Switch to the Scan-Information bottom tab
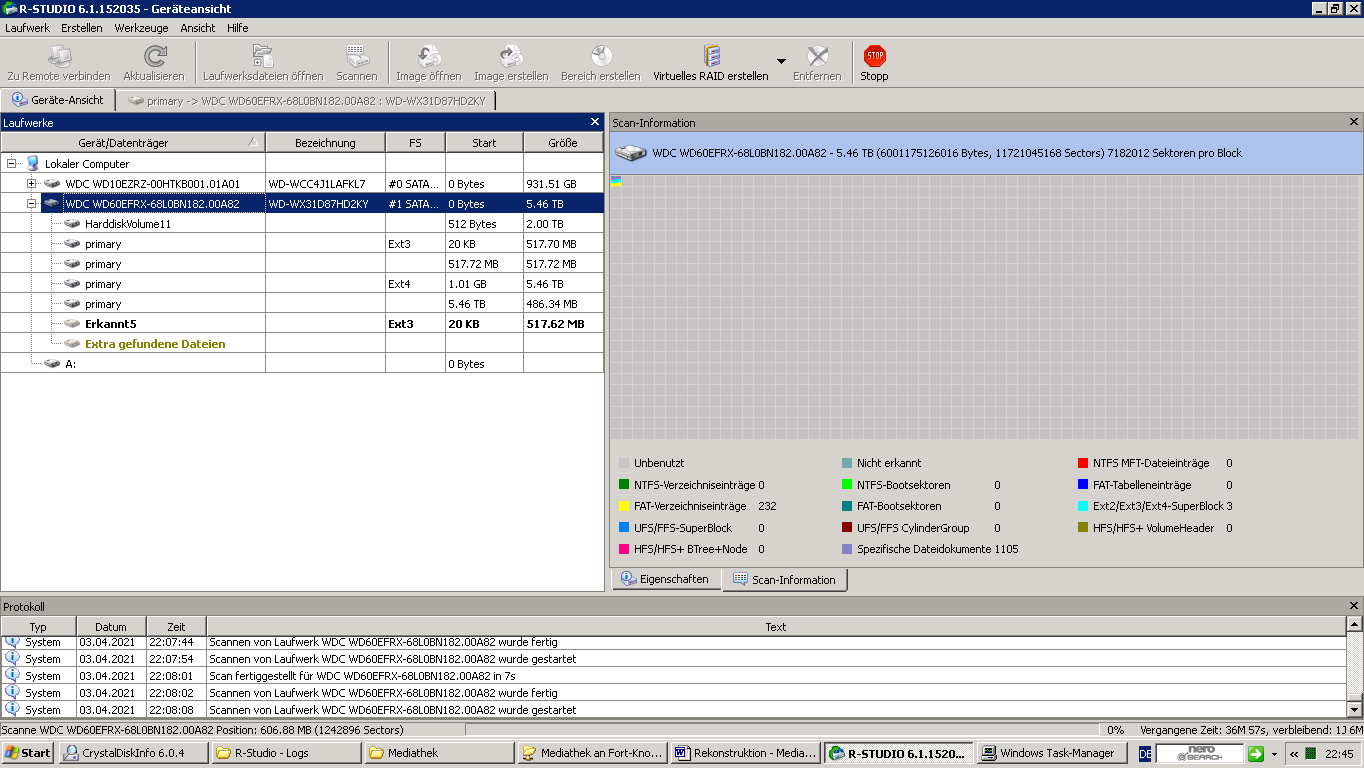1364x768 pixels. pyautogui.click(x=785, y=580)
